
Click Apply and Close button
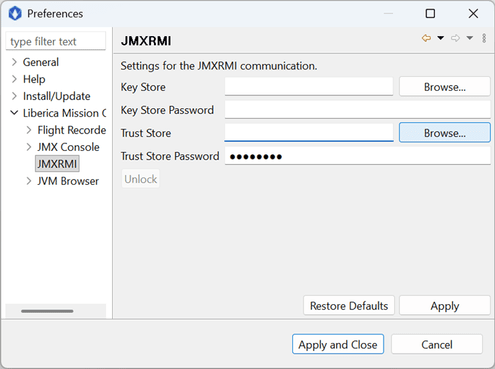point(338,344)
